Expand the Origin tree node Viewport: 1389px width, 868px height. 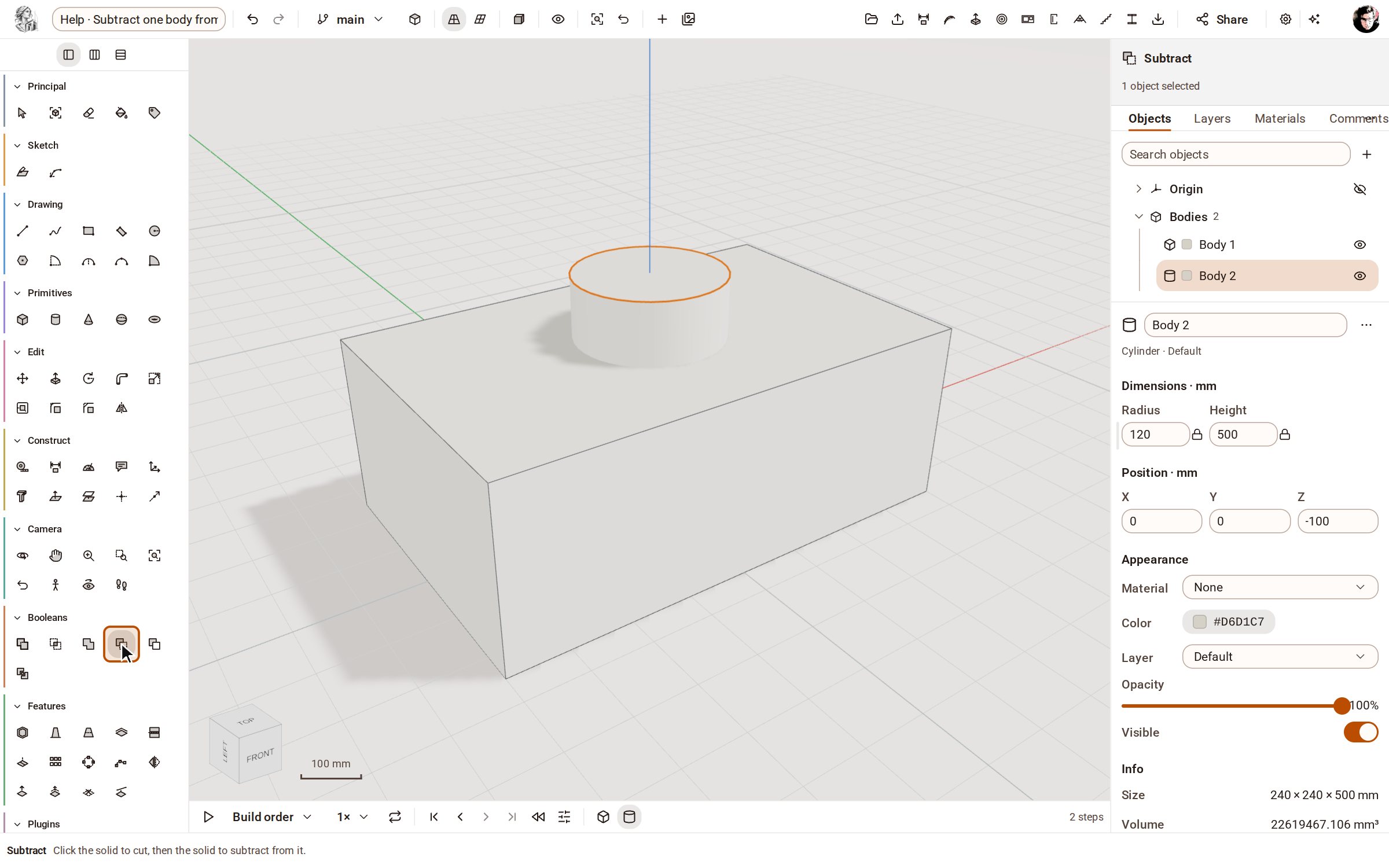1138,189
